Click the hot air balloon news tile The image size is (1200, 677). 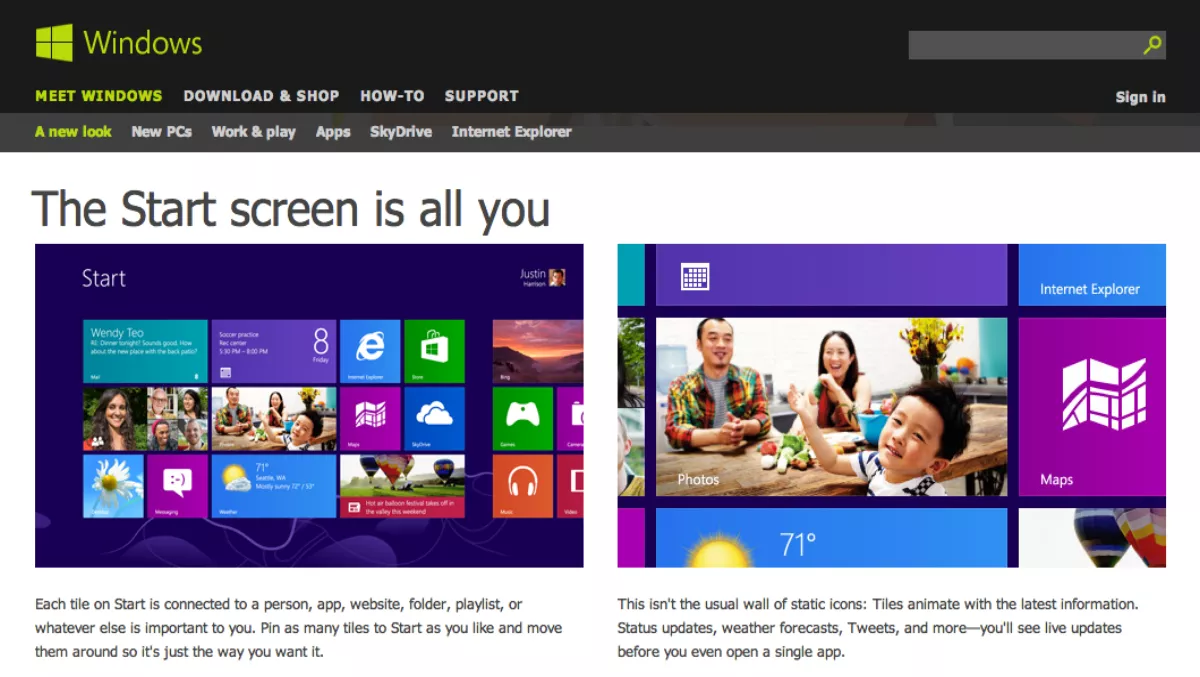click(x=402, y=486)
